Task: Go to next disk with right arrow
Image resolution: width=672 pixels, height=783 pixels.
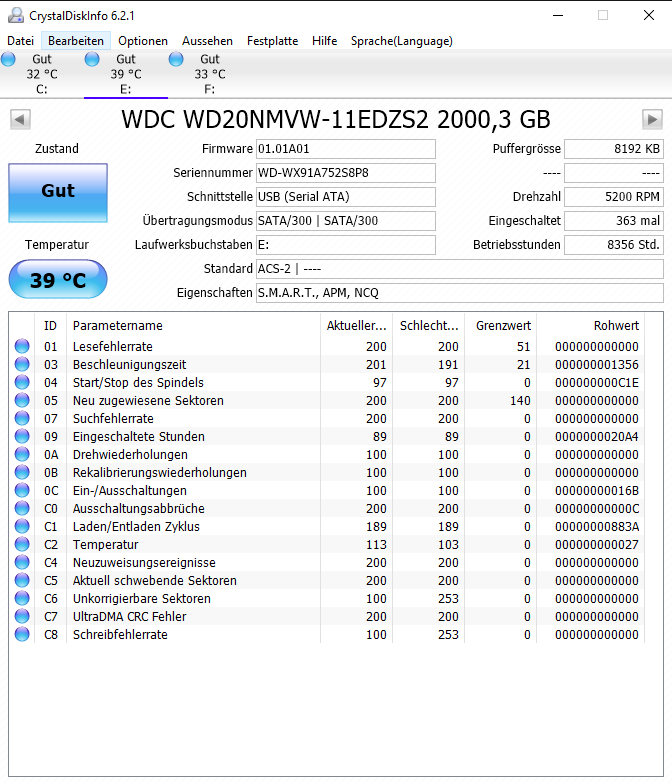Action: pyautogui.click(x=652, y=120)
